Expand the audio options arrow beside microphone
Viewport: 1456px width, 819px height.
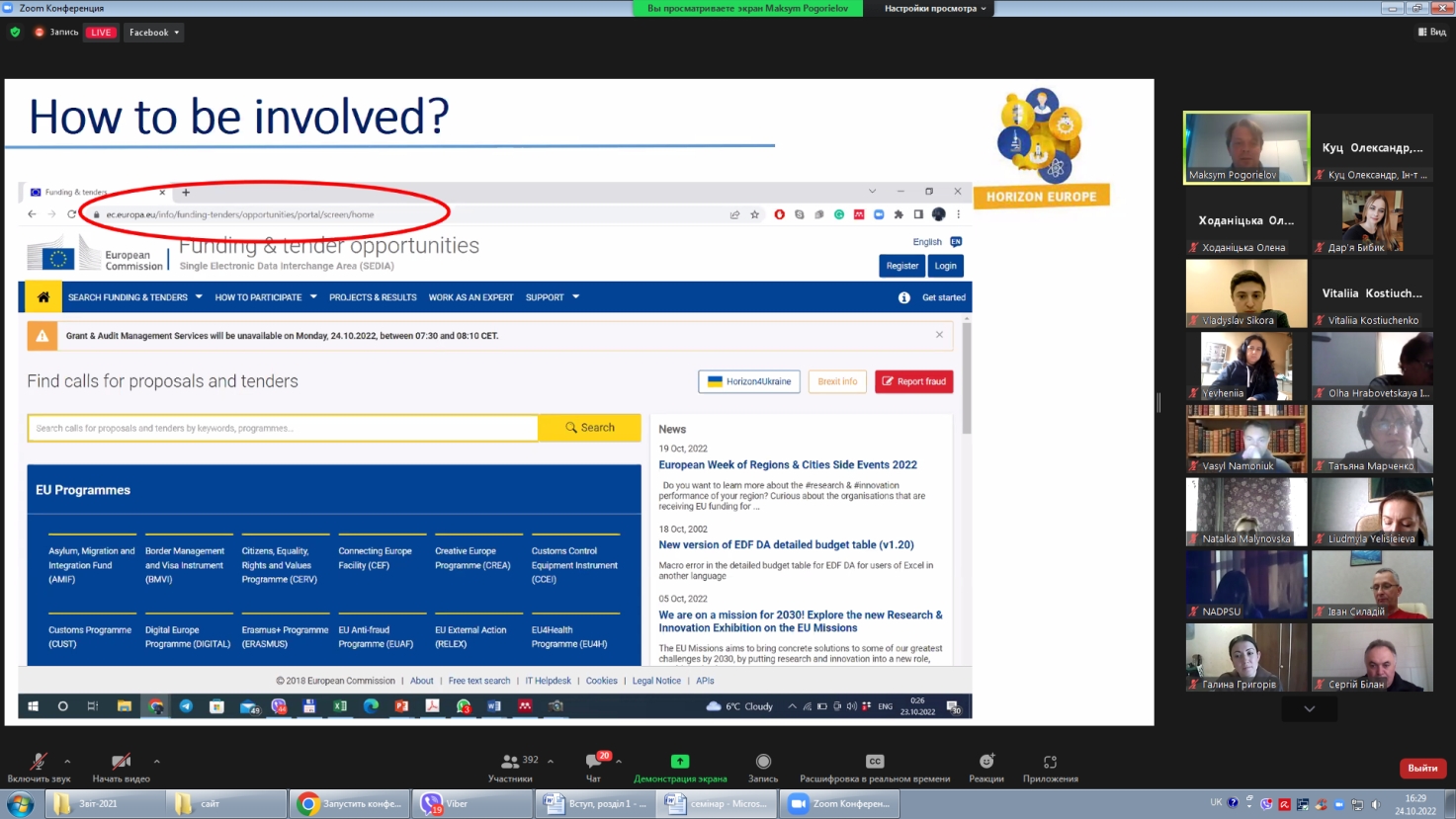67,761
